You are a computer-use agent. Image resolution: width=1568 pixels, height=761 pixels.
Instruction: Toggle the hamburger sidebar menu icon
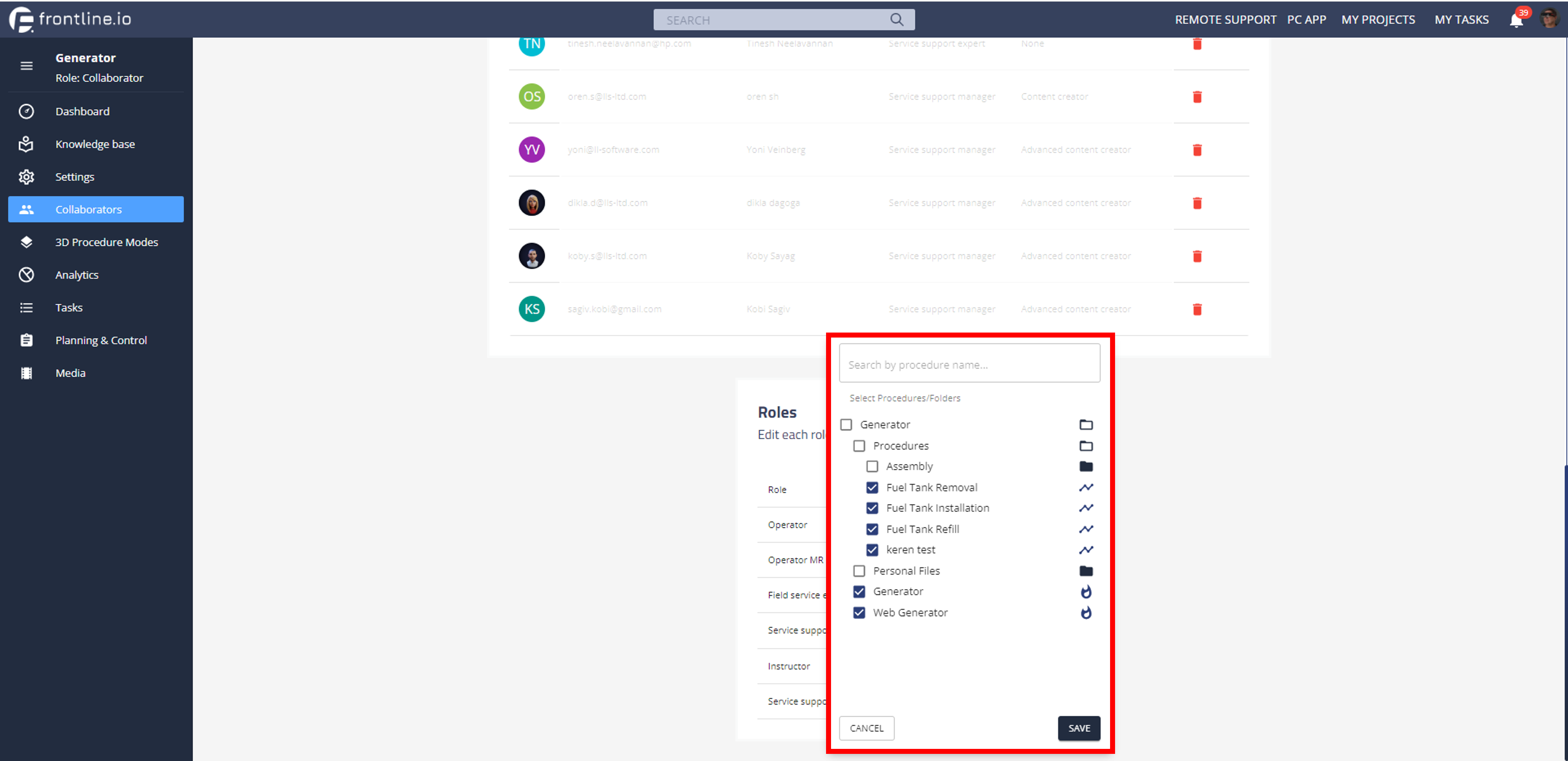pyautogui.click(x=26, y=66)
